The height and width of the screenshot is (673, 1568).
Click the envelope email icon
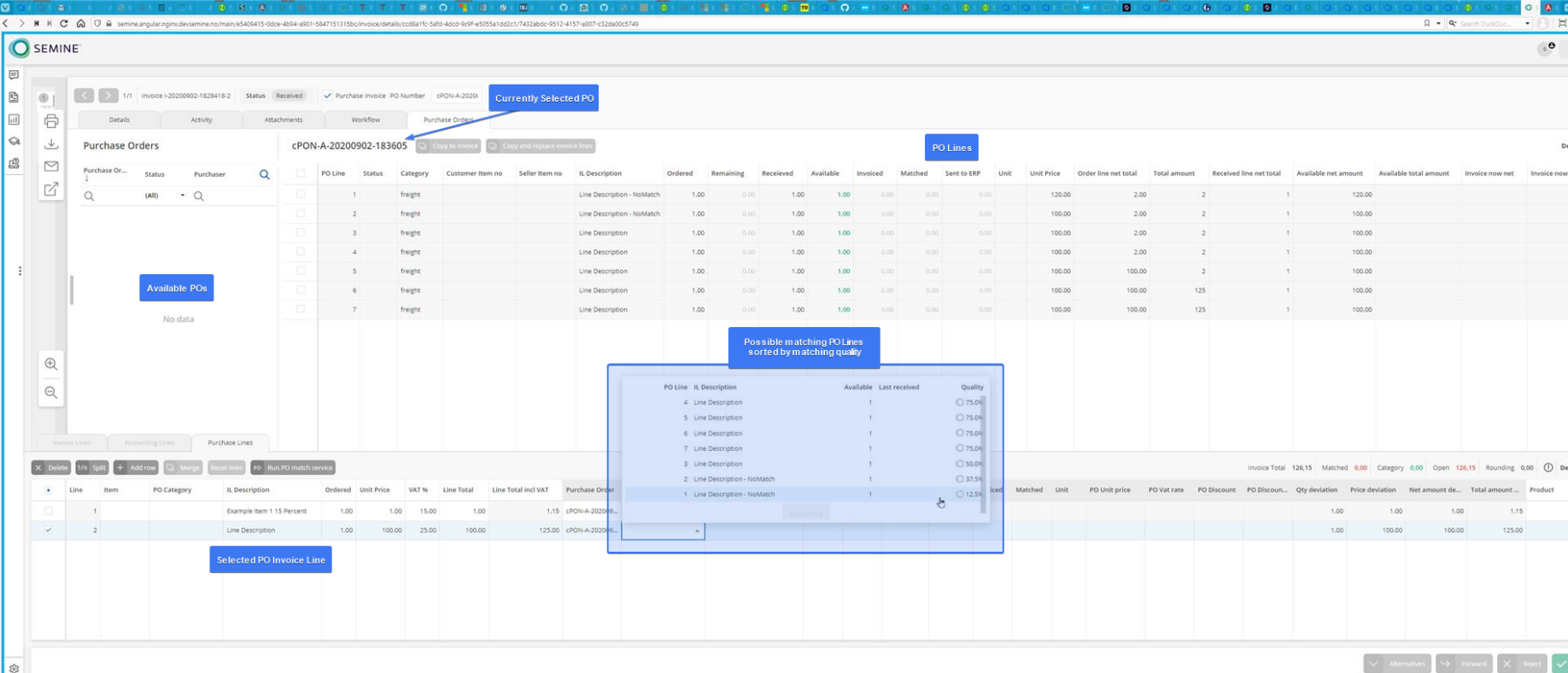(51, 167)
